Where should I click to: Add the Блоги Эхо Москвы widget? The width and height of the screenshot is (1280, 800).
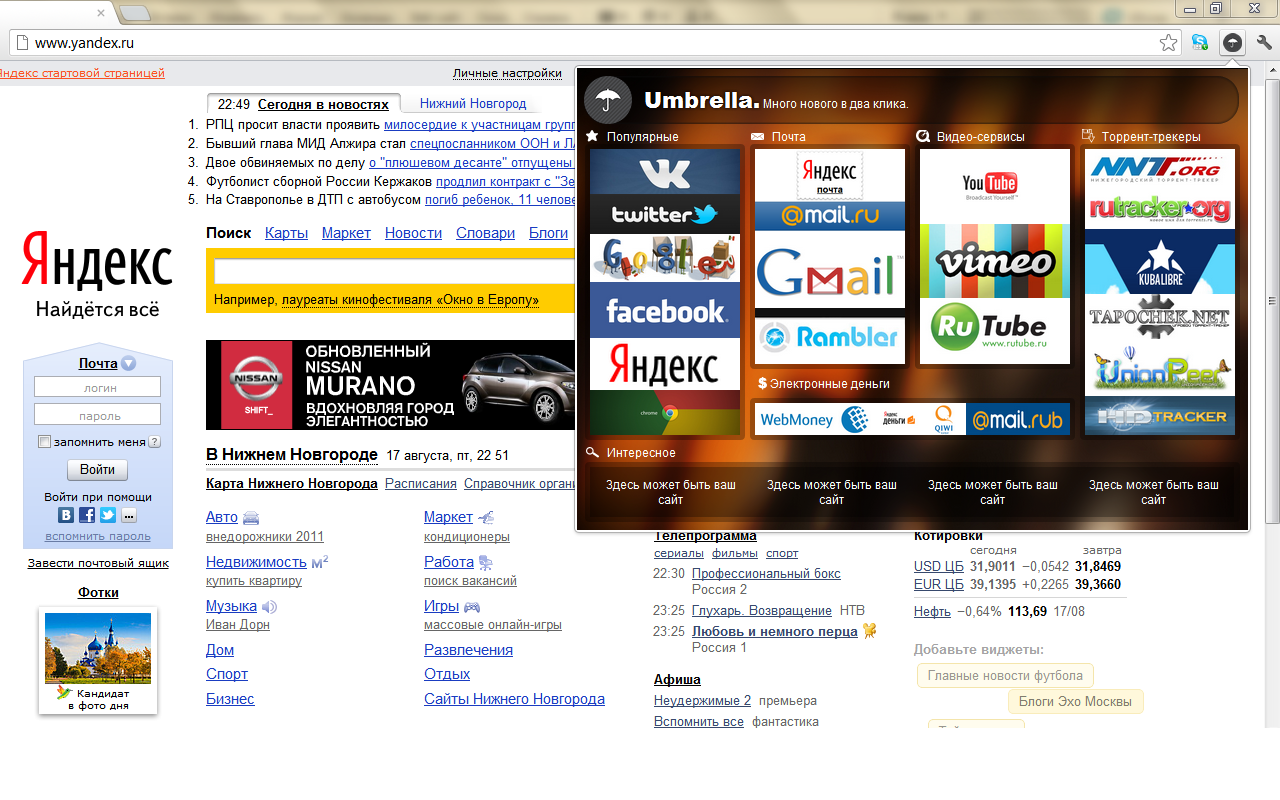(x=1076, y=701)
